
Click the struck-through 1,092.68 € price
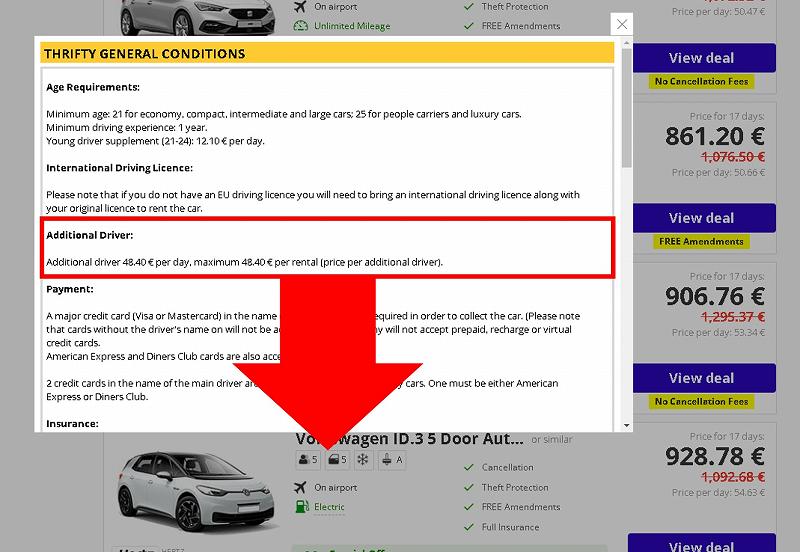coord(733,477)
